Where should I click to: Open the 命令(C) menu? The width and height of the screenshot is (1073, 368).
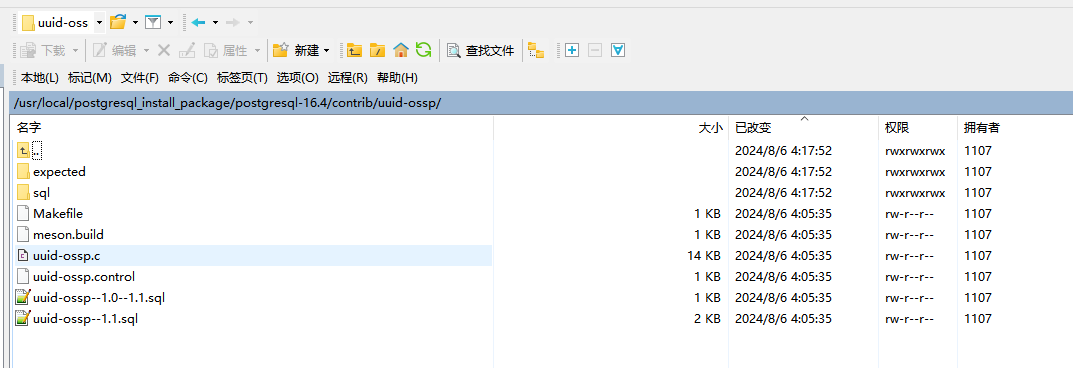pos(188,77)
